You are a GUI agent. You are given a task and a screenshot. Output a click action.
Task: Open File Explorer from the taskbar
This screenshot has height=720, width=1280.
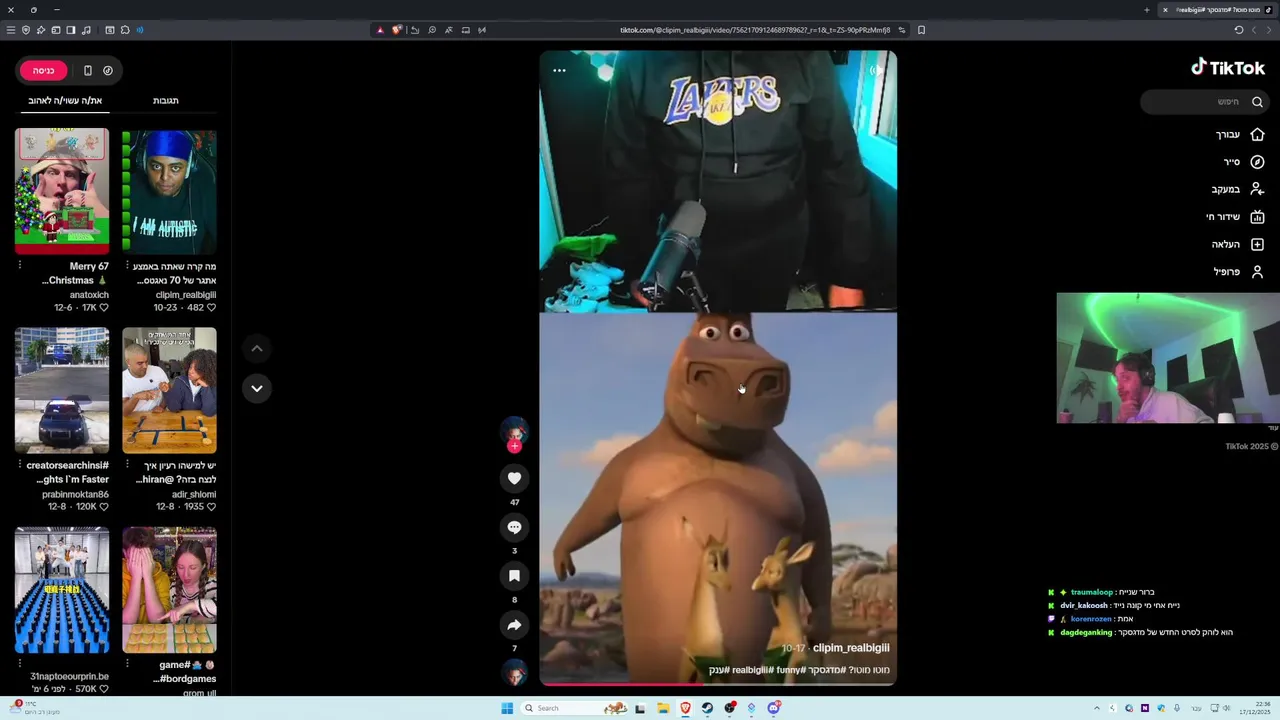pos(663,708)
